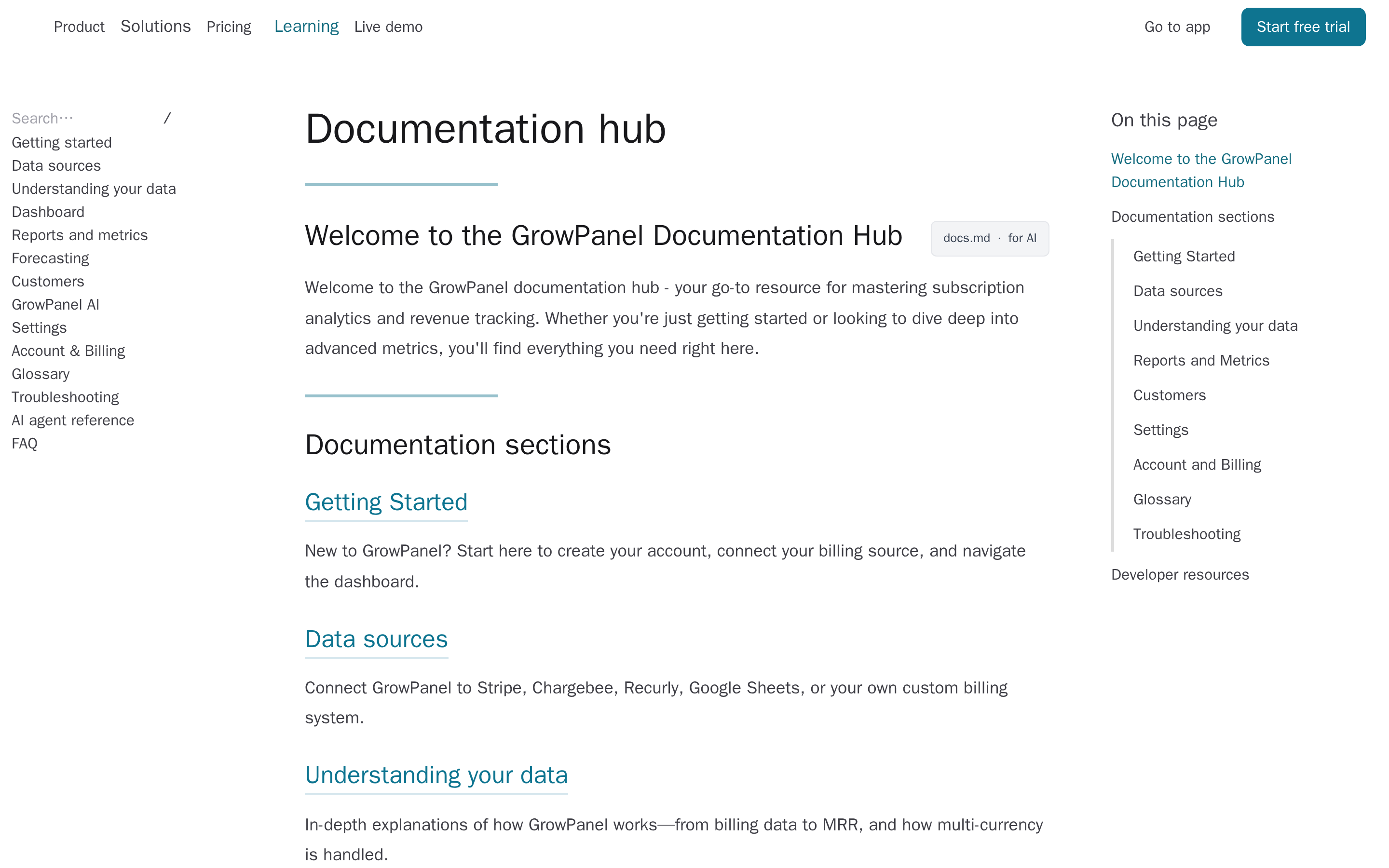Screen dimensions: 1389x868
Task: Jump to Reports and Metrics in outline
Action: coord(1201,361)
